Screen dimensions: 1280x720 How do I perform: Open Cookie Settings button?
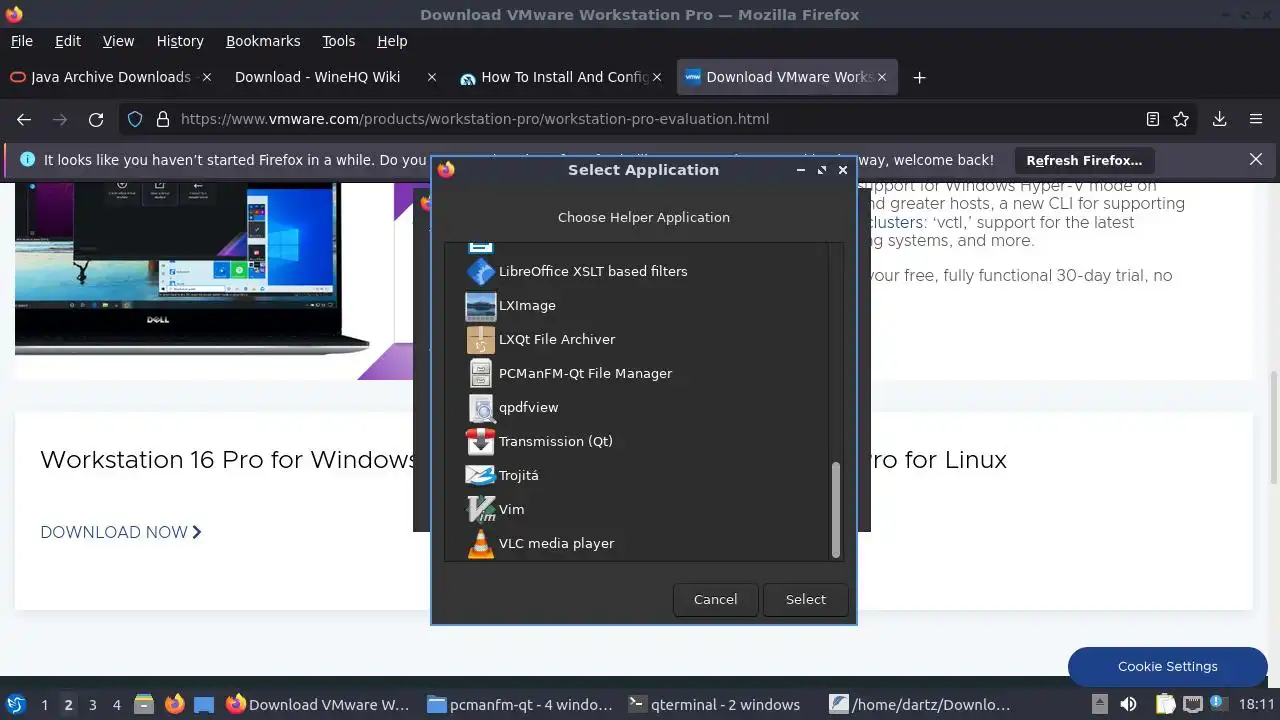coord(1167,666)
